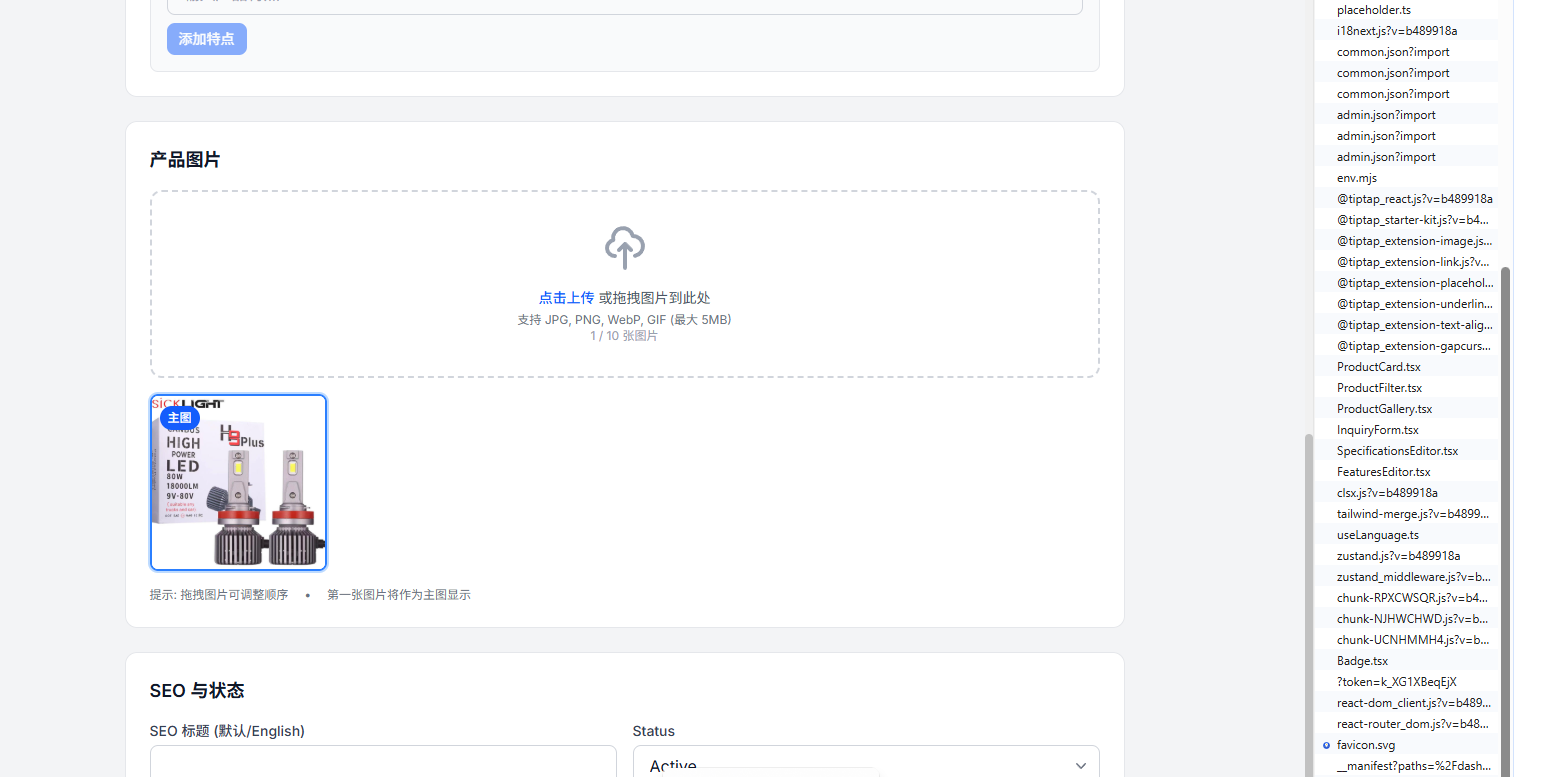Select the placeholder.ts request
The image size is (1541, 777).
coord(1373,10)
